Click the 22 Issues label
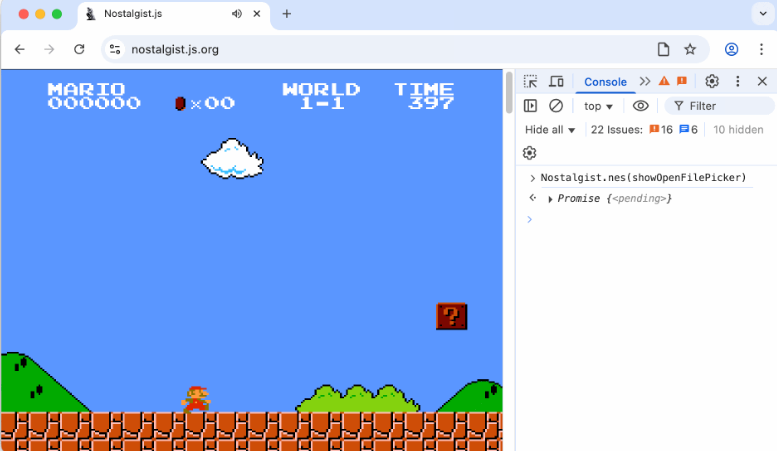Image resolution: width=777 pixels, height=451 pixels. coord(616,130)
